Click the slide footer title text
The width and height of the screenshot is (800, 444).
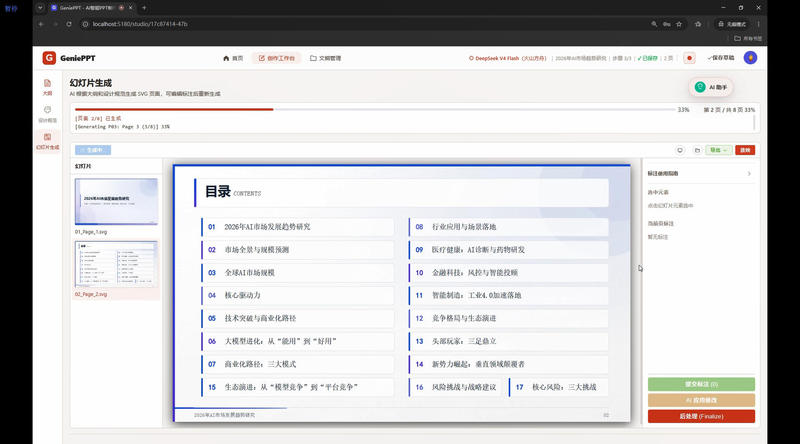coord(224,415)
